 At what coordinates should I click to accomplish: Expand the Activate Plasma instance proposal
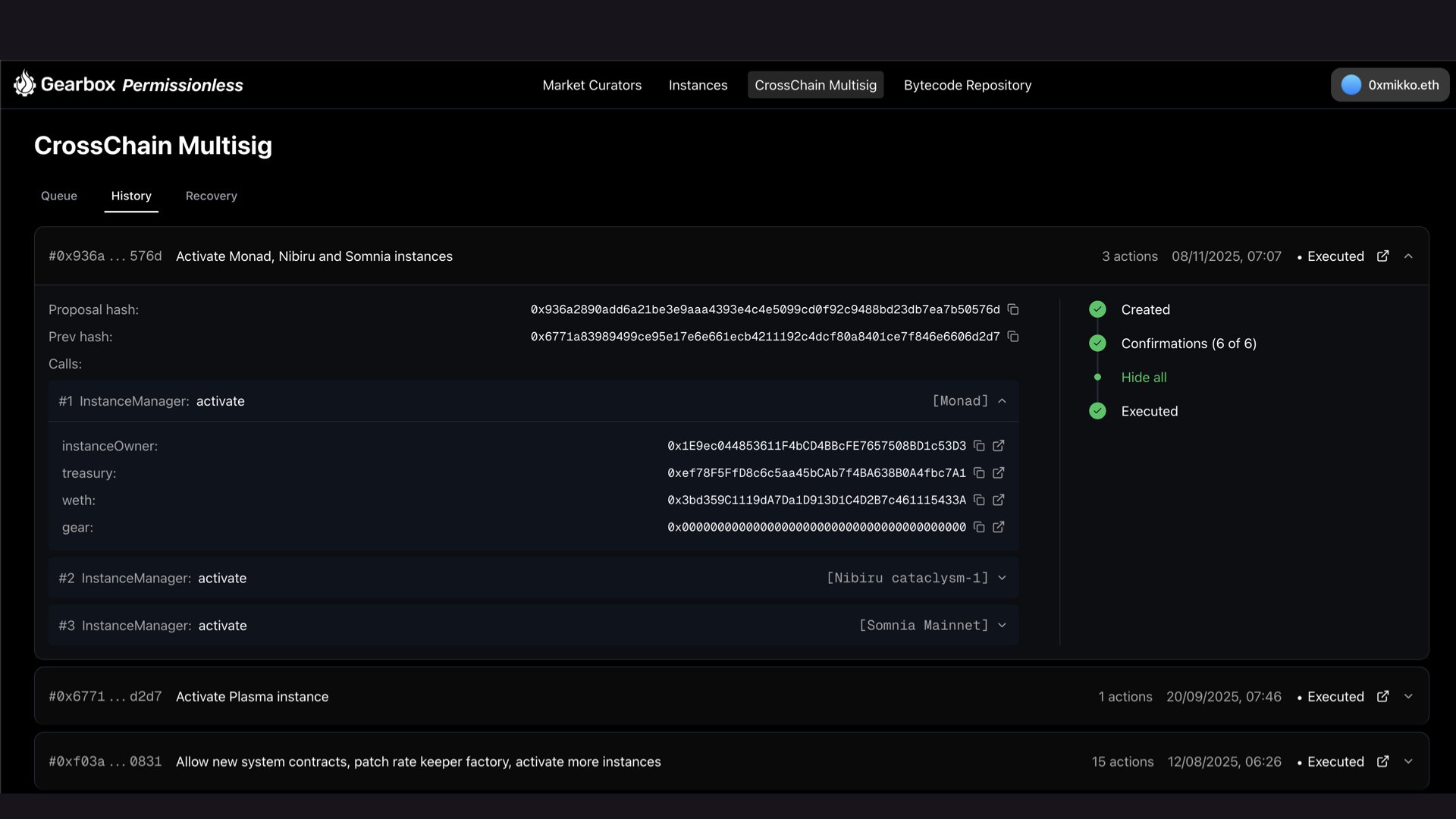point(1409,696)
